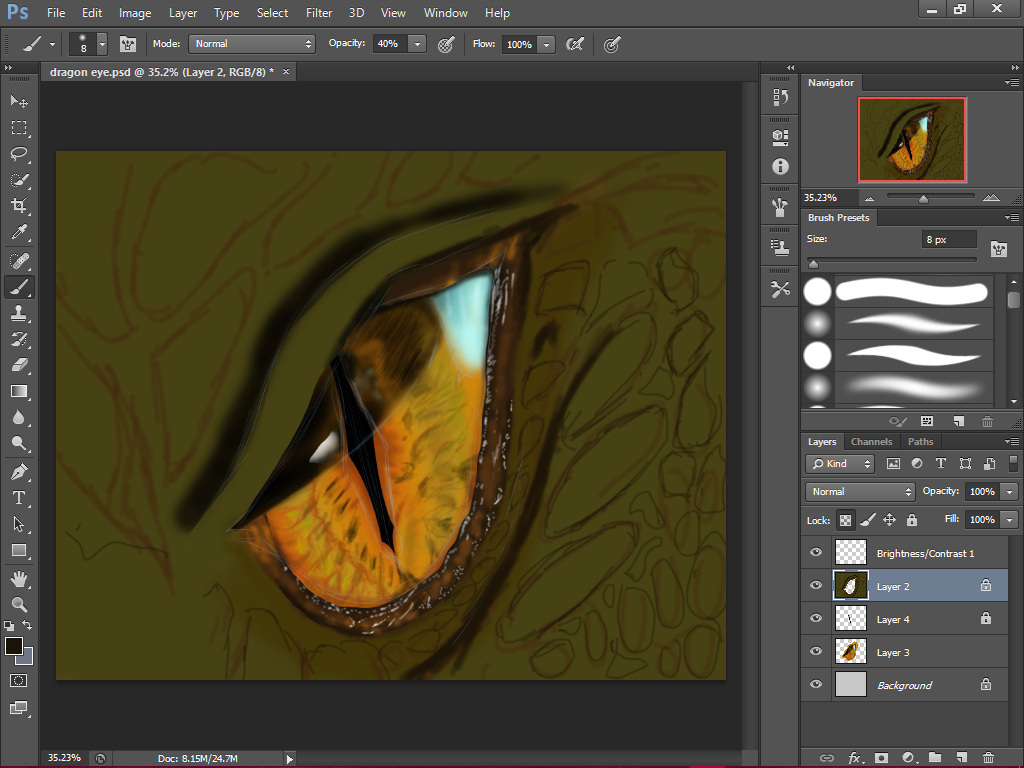
Task: Toggle visibility of Layer 3
Action: (816, 651)
